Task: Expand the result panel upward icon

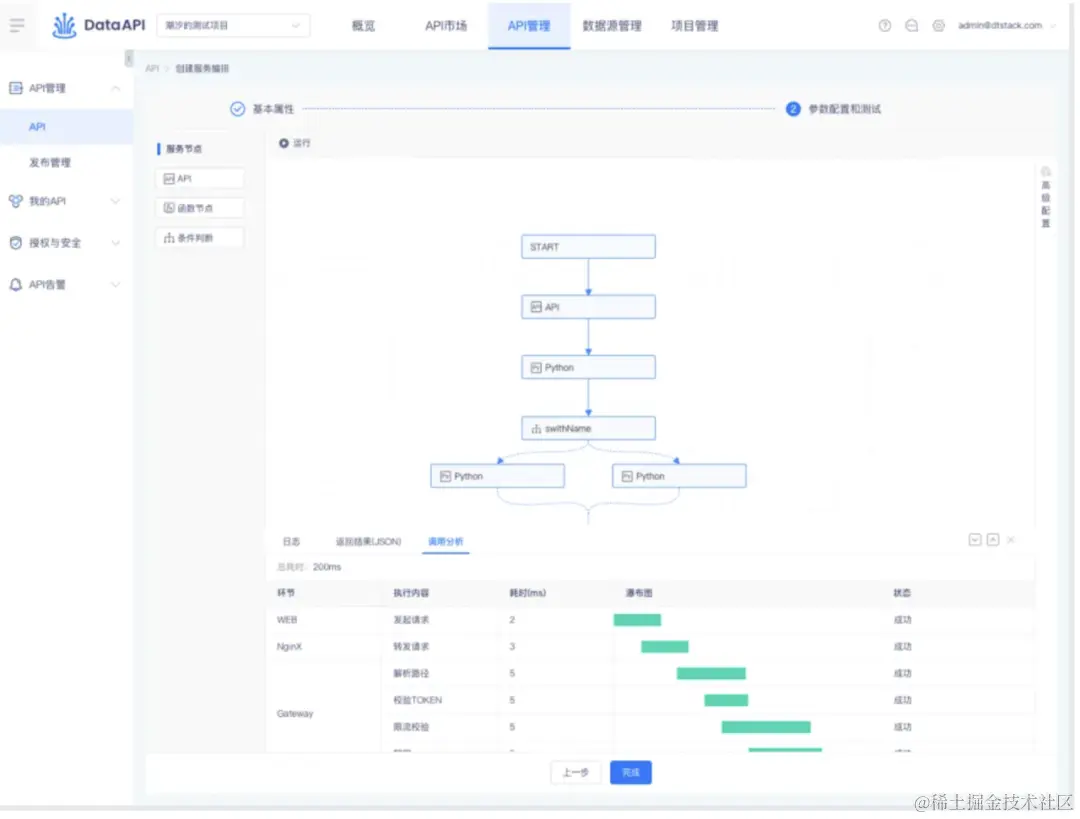Action: coord(993,540)
